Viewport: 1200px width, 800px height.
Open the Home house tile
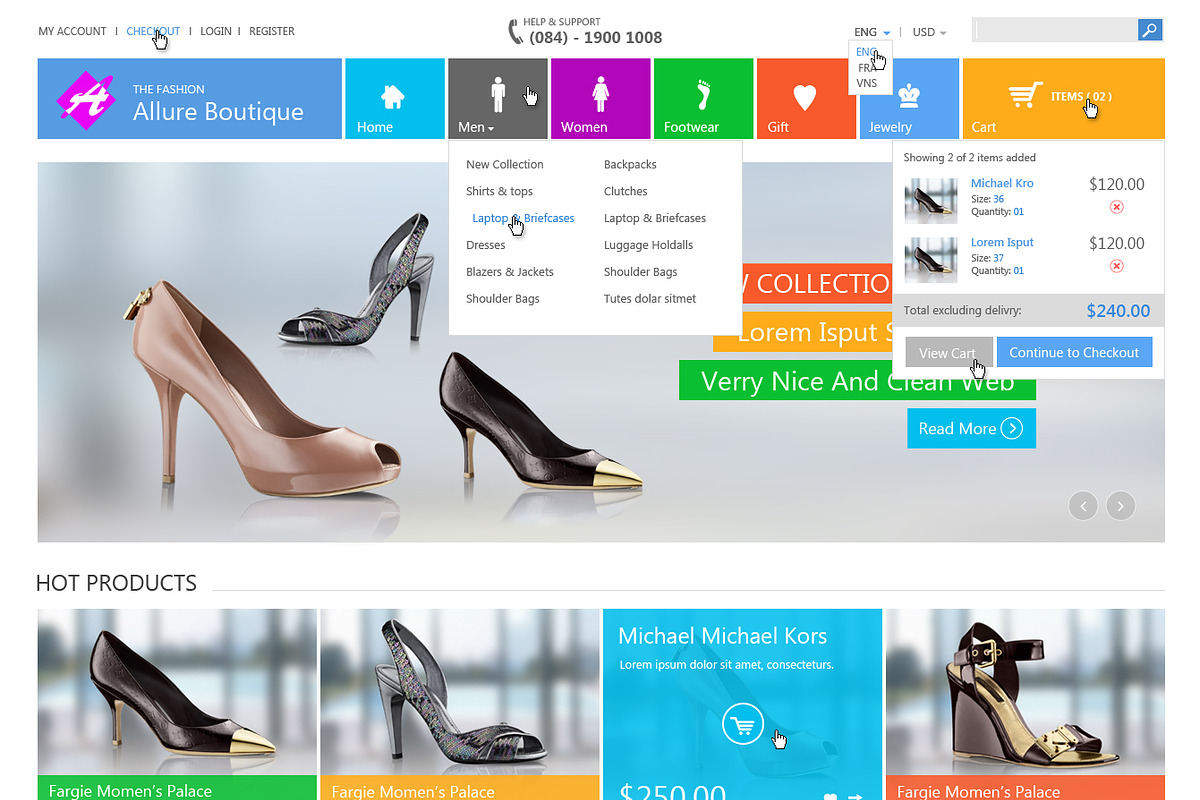tap(394, 98)
